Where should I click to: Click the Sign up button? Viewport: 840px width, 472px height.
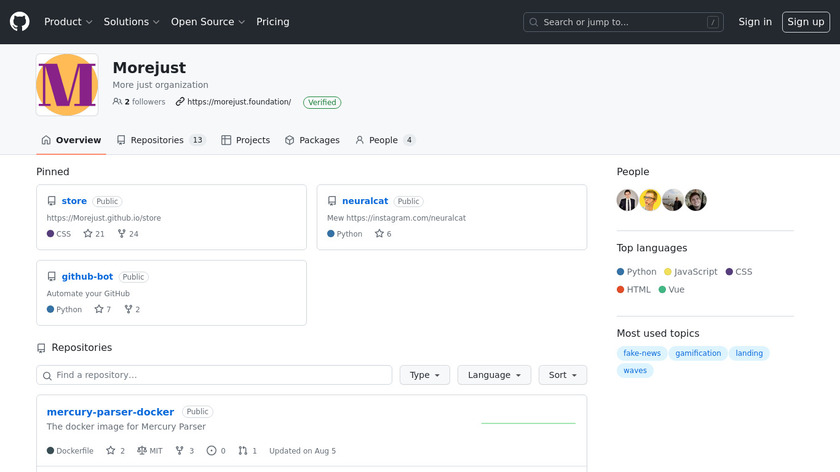(805, 22)
